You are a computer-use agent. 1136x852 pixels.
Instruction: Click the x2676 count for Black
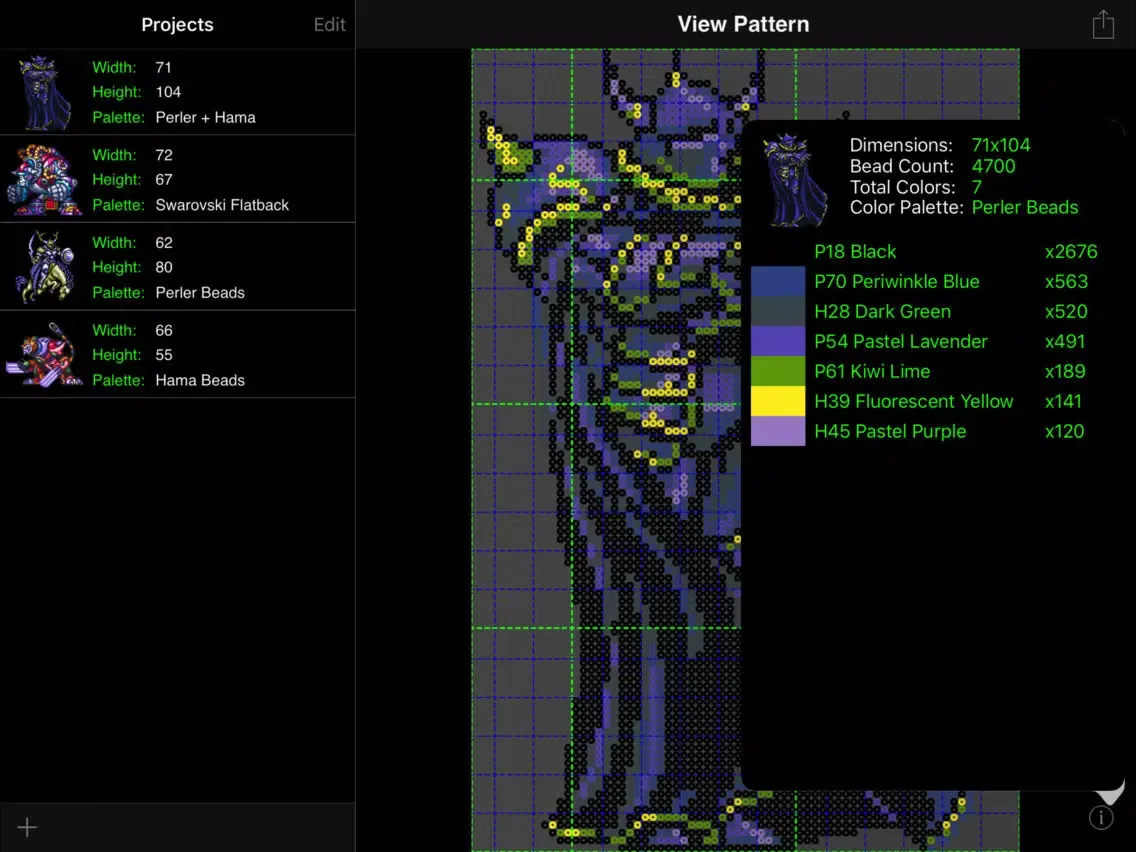[1071, 251]
